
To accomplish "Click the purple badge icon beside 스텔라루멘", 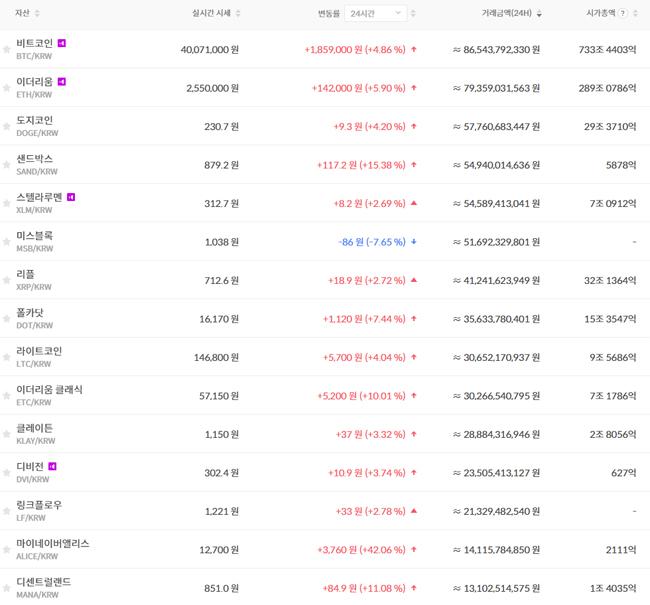I will pyautogui.click(x=71, y=197).
